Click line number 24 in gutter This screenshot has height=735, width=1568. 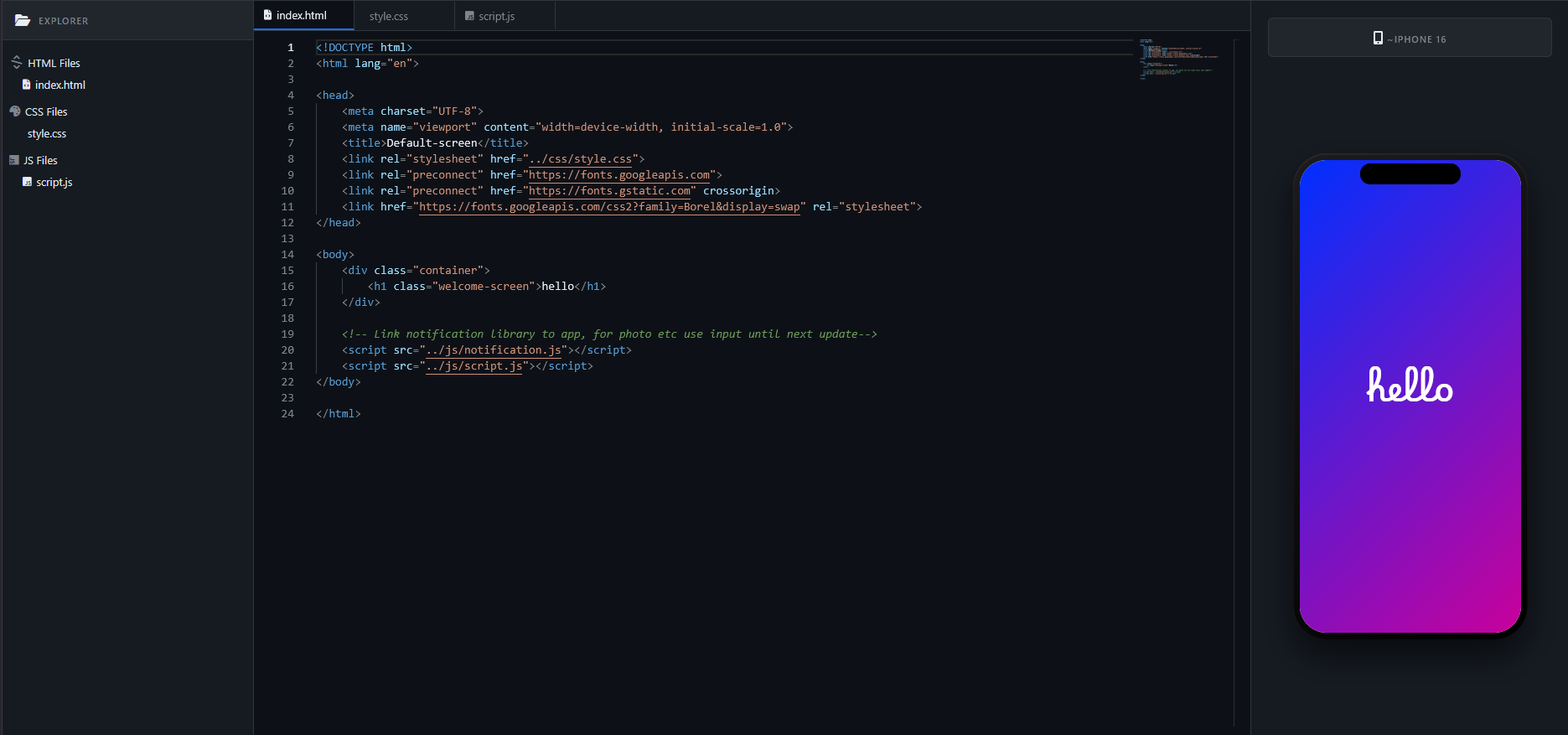pos(287,413)
